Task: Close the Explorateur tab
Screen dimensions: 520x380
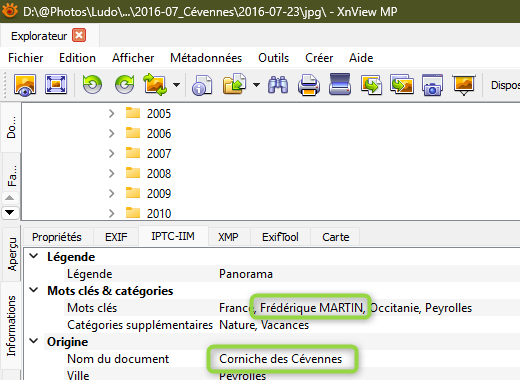Action: [79, 35]
